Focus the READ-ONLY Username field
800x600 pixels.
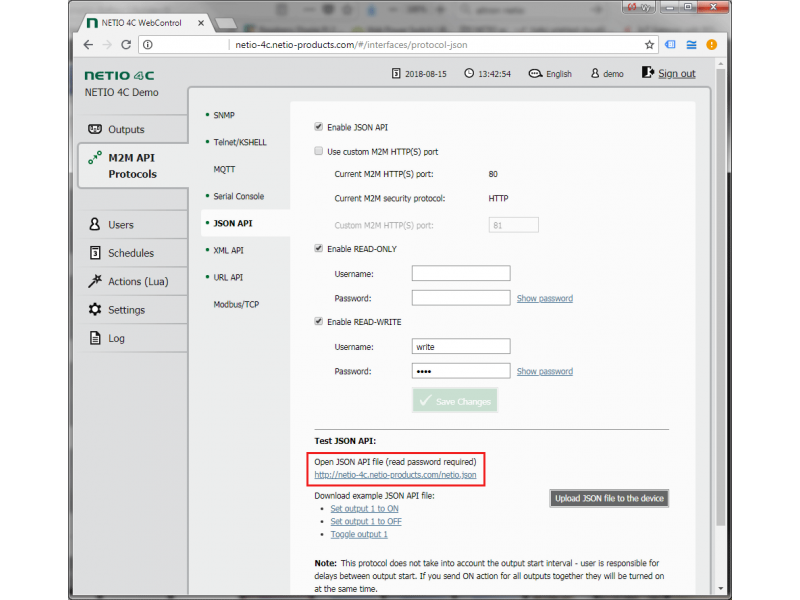(x=461, y=273)
